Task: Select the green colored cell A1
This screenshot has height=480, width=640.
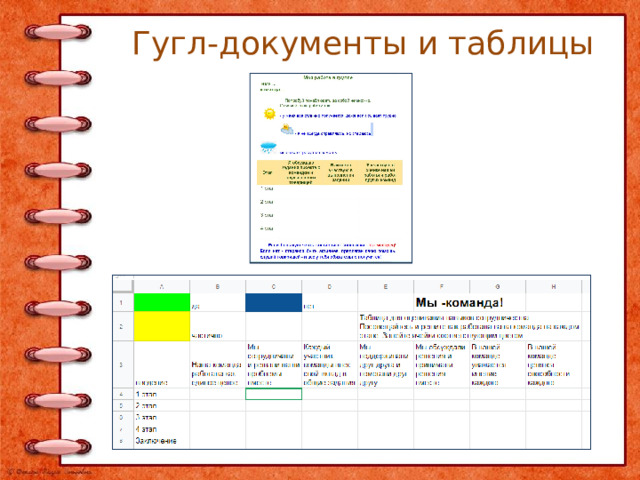Action: click(162, 302)
